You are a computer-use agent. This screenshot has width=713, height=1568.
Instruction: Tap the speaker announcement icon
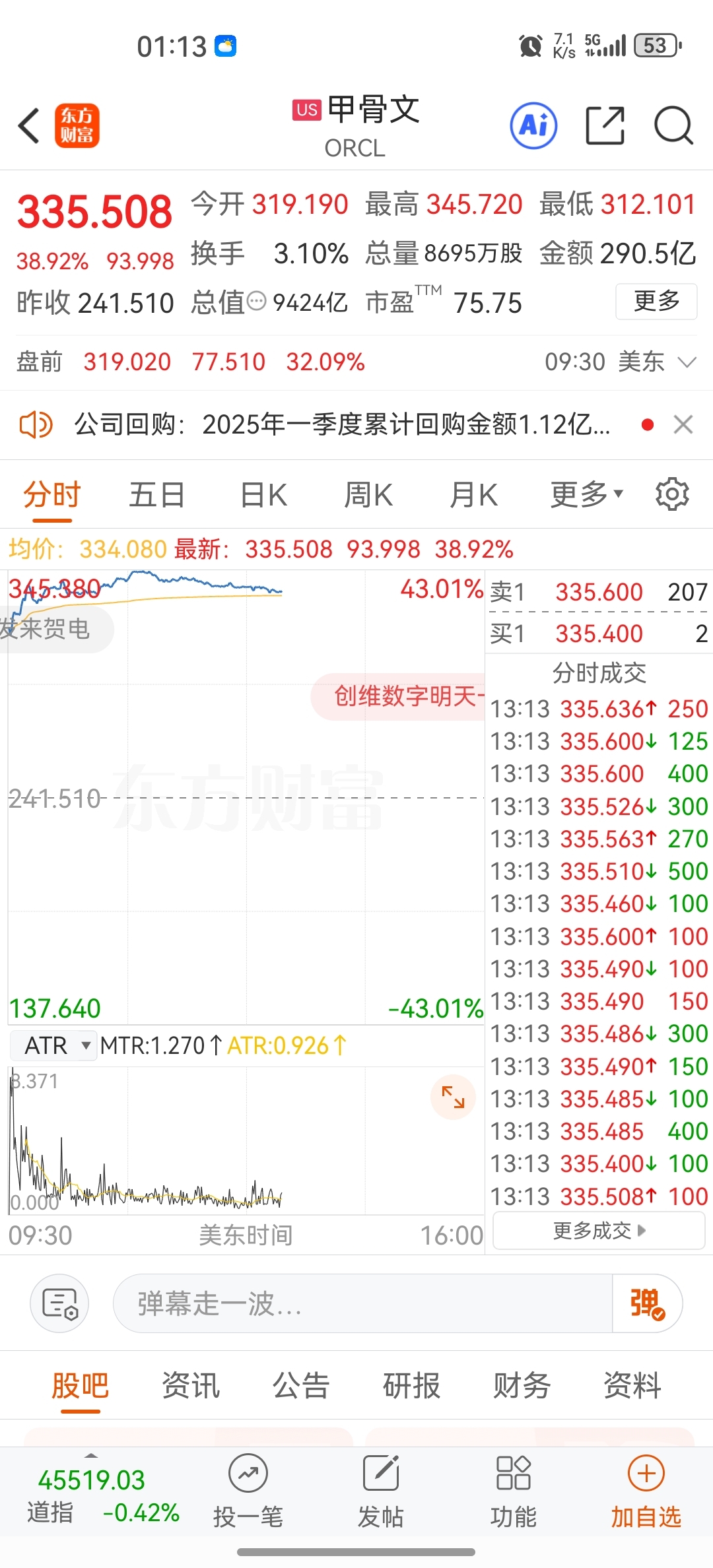coord(36,424)
